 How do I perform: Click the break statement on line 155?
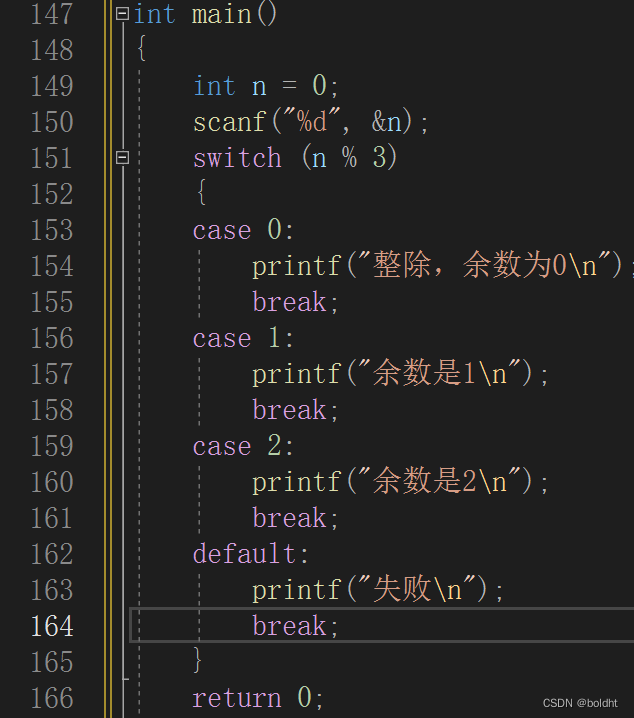295,302
